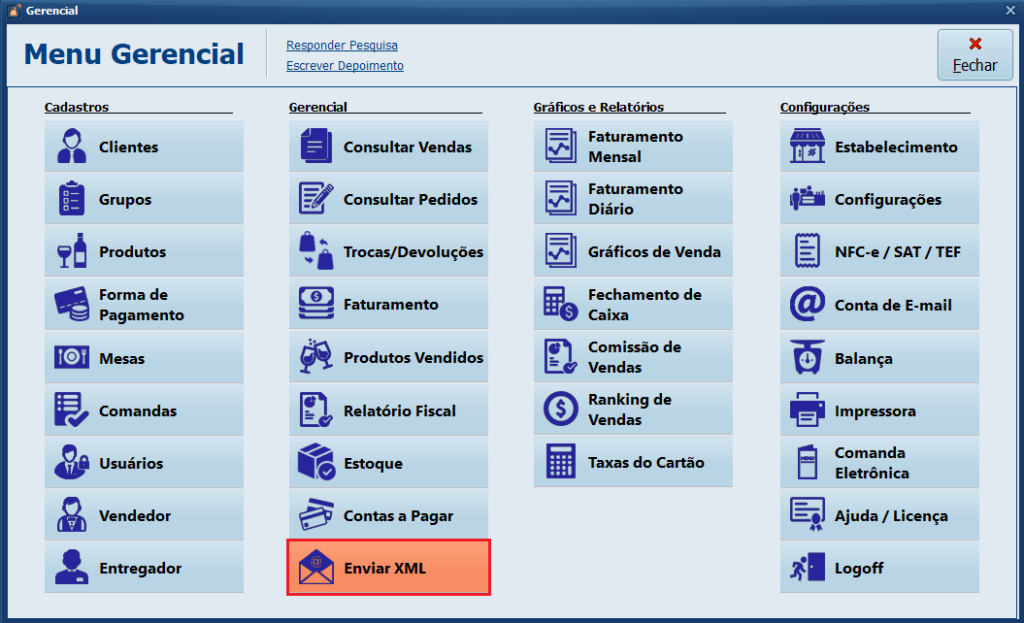Screen dimensions: 1024x623
Task: Open Impressora using the printer icon
Action: pyautogui.click(x=806, y=410)
